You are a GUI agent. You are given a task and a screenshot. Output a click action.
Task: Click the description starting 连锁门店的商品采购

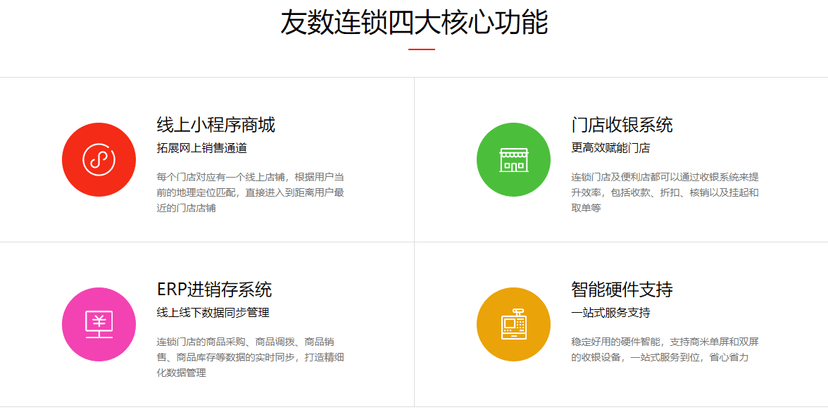[250, 357]
